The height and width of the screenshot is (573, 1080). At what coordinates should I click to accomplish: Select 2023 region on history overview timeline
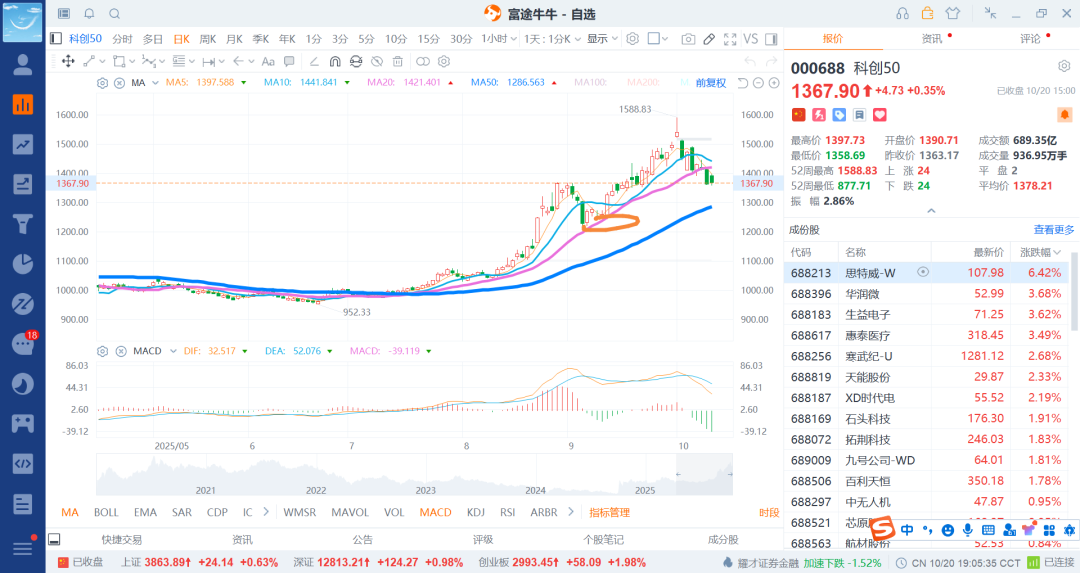[x=426, y=490]
